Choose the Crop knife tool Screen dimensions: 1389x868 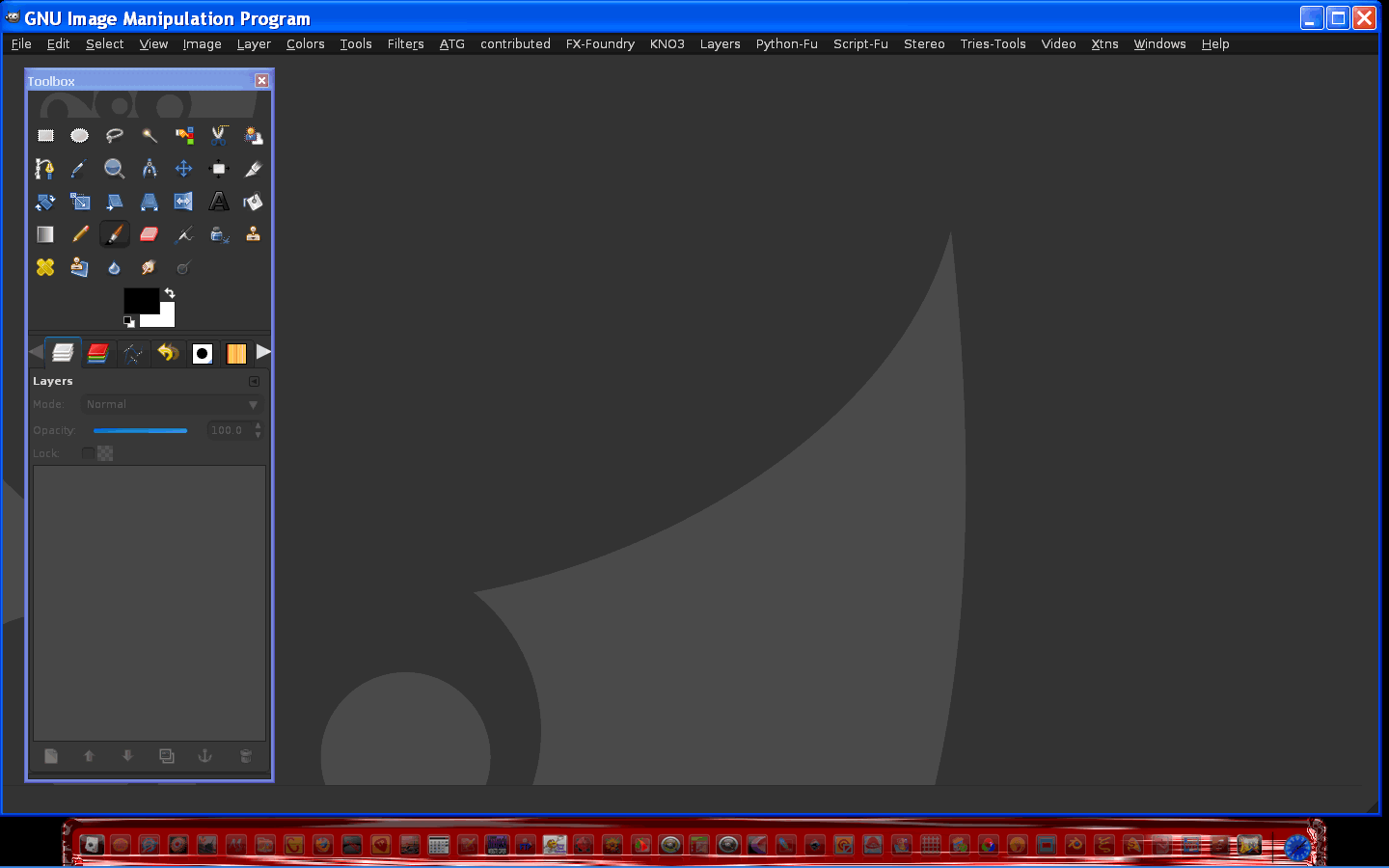tap(253, 169)
